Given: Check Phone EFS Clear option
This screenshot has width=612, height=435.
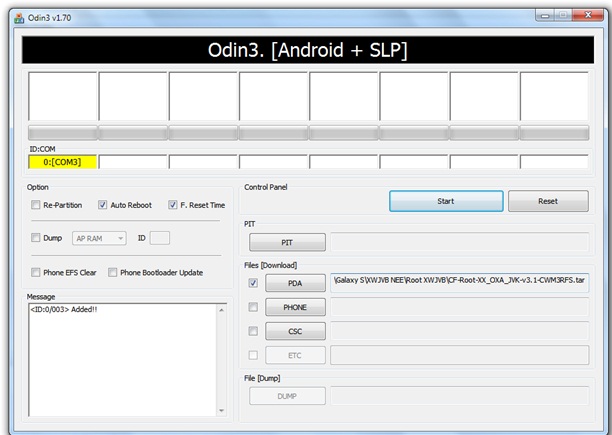Looking at the screenshot, I should point(36,272).
